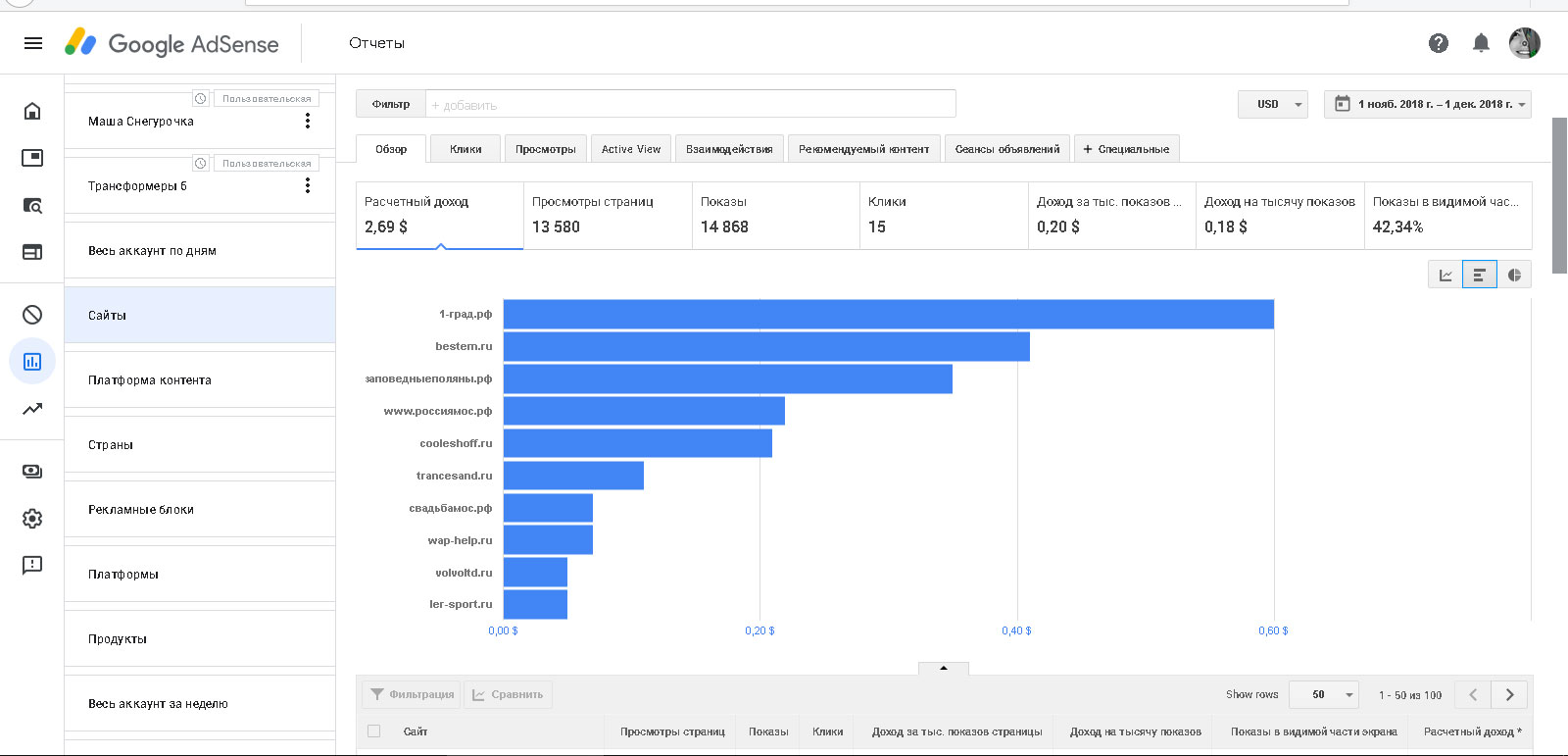The height and width of the screenshot is (756, 1568).
Task: Select the Просмотры страниц metric card
Action: click(x=608, y=215)
